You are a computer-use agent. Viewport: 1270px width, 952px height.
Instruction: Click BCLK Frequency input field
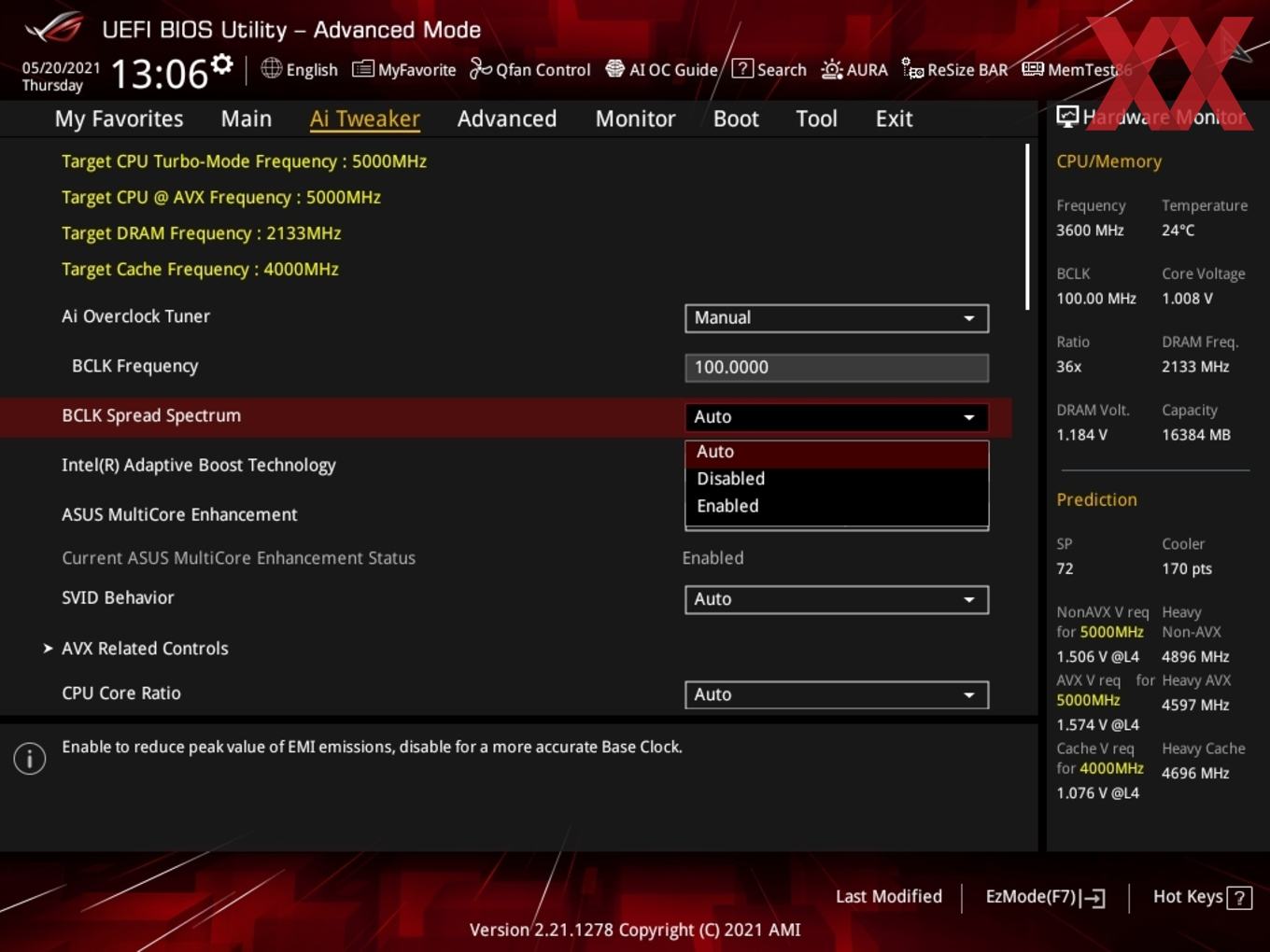coord(837,368)
